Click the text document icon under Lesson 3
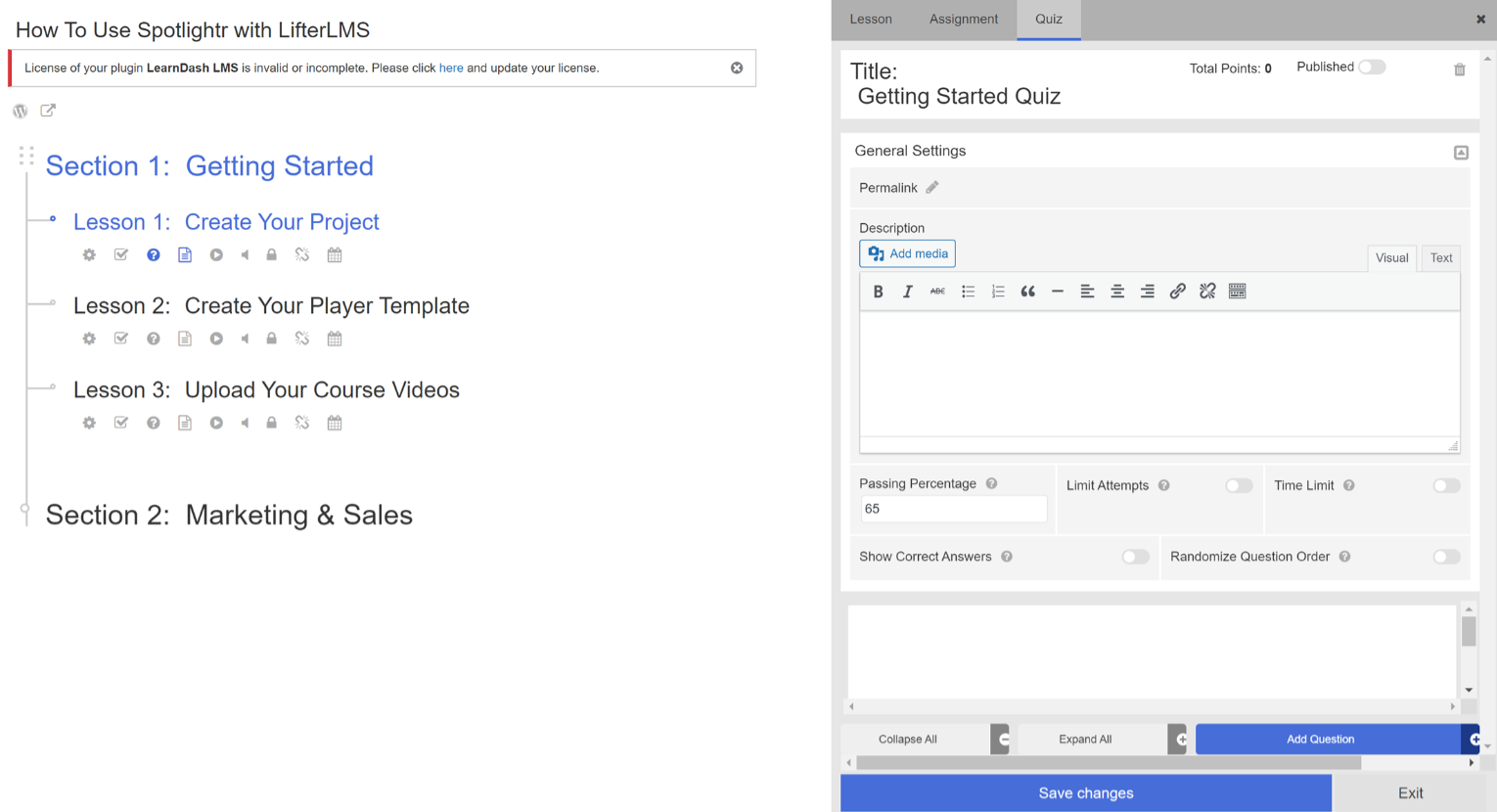This screenshot has width=1497, height=812. (x=185, y=424)
